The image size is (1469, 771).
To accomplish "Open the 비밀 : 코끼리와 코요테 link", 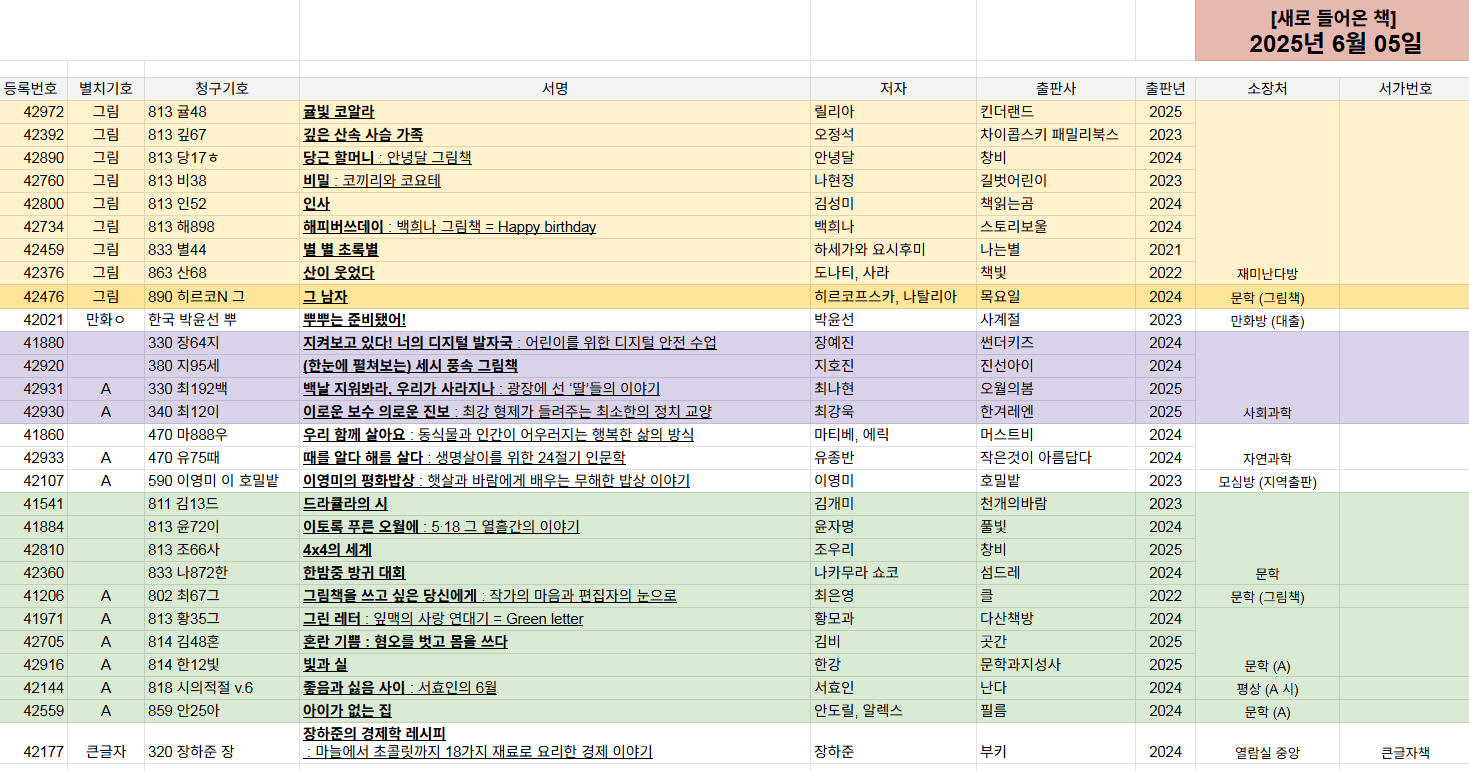I will (371, 181).
